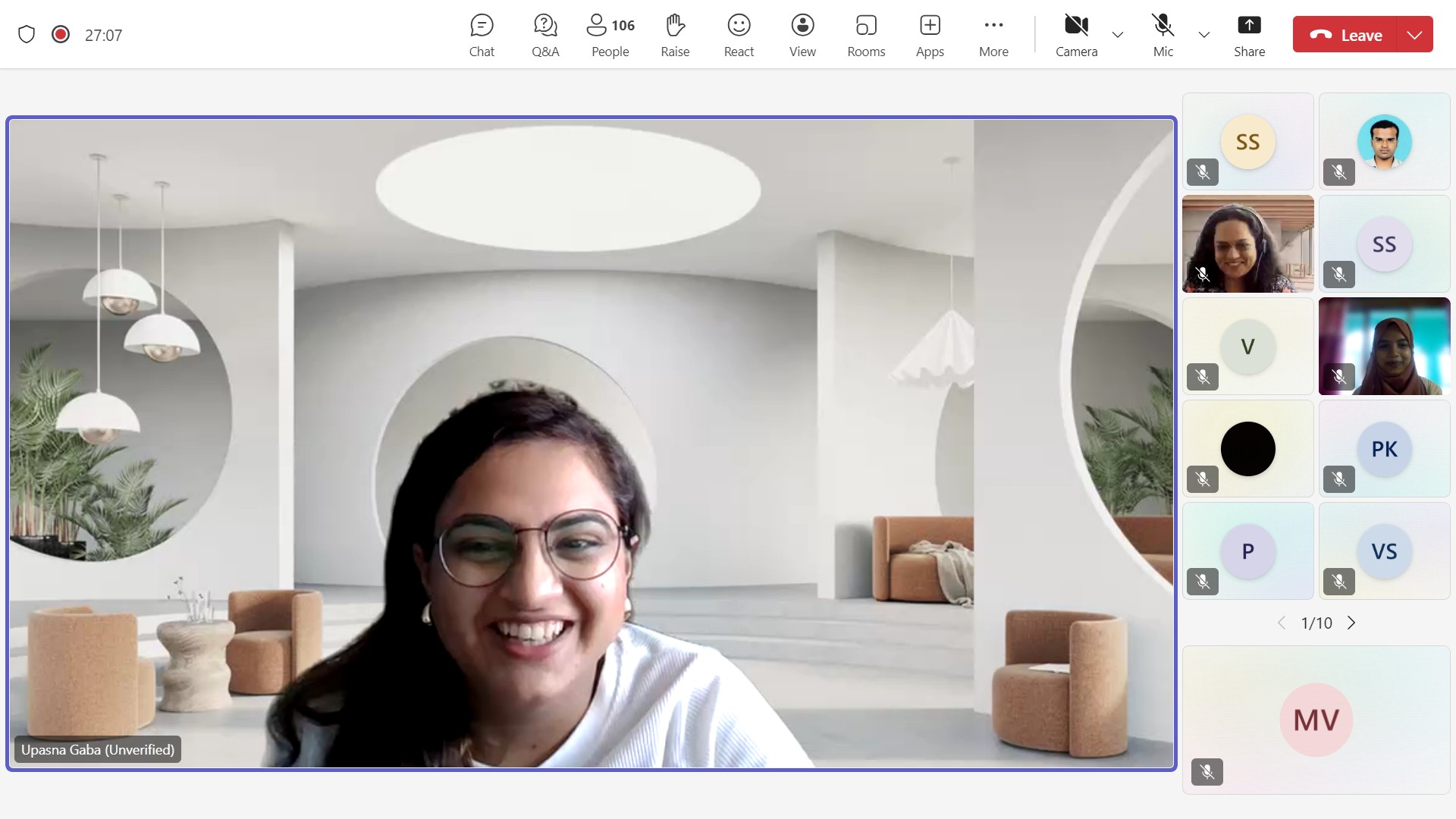Open the Chat panel

[x=482, y=35]
